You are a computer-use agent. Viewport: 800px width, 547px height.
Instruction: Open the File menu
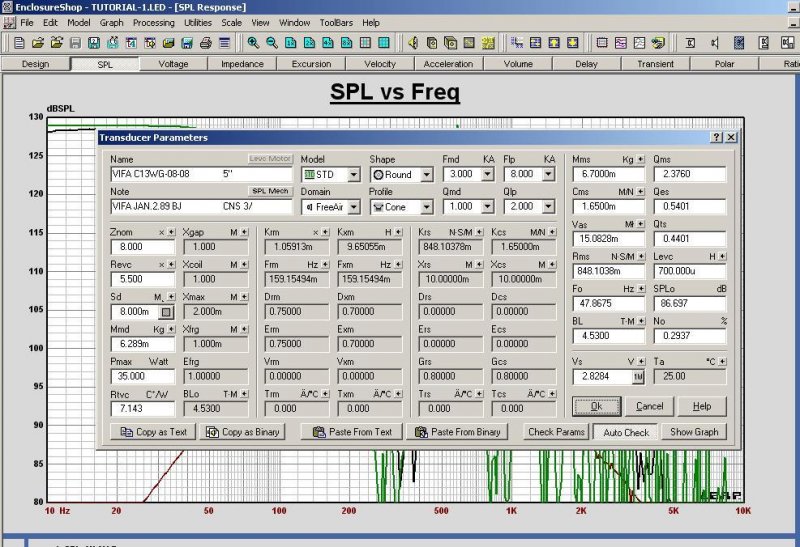(27, 22)
